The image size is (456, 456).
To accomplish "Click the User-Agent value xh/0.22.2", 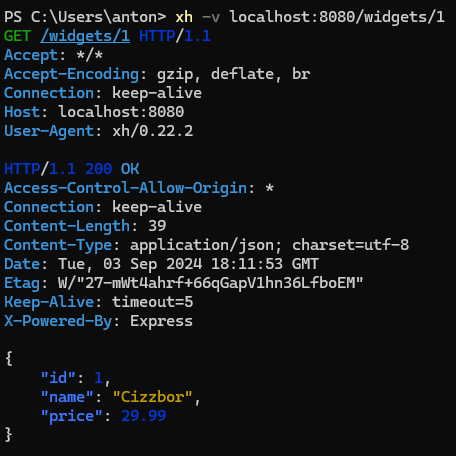I will pyautogui.click(x=153, y=131).
